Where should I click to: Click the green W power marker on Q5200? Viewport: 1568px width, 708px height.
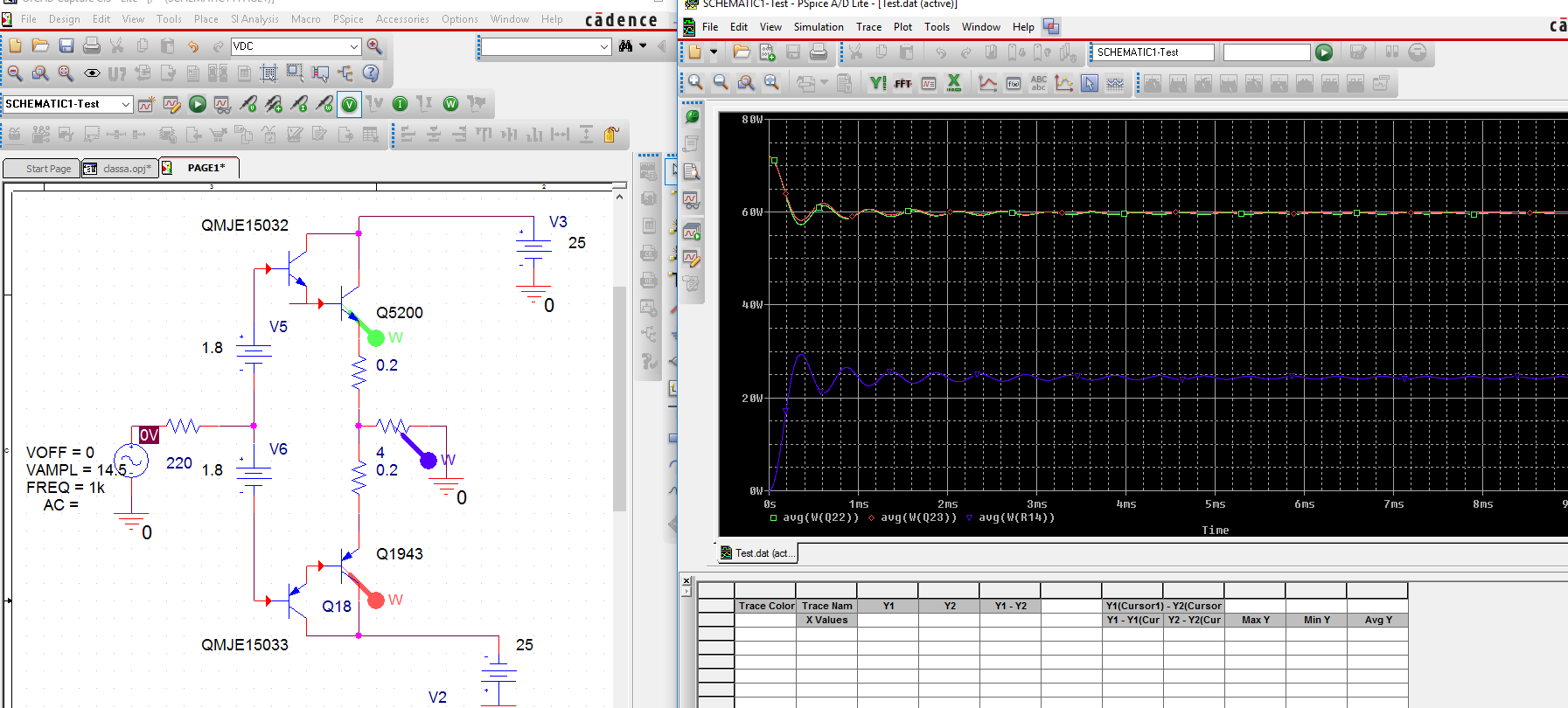coord(376,337)
